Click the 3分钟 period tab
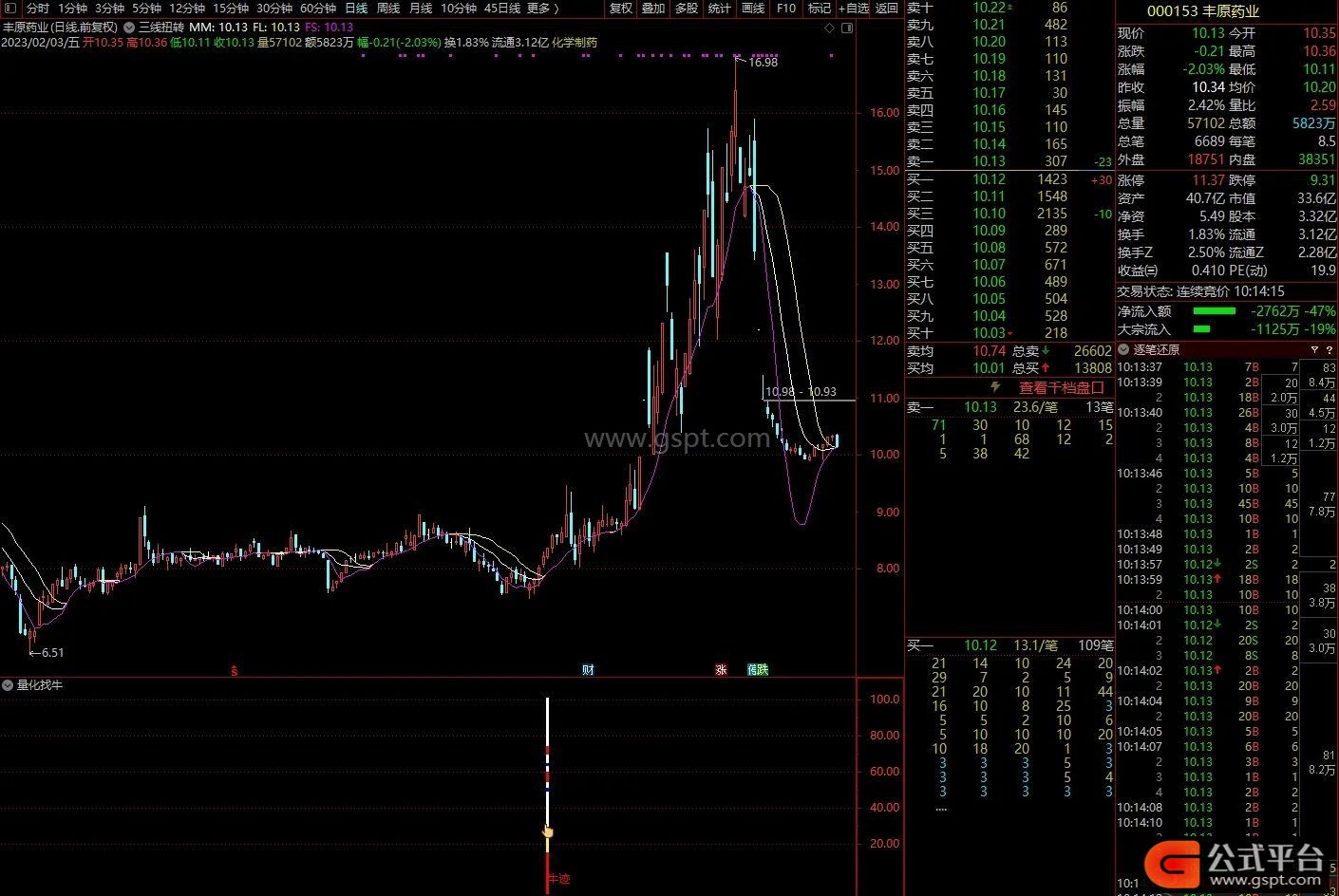The image size is (1339, 896). point(109,8)
